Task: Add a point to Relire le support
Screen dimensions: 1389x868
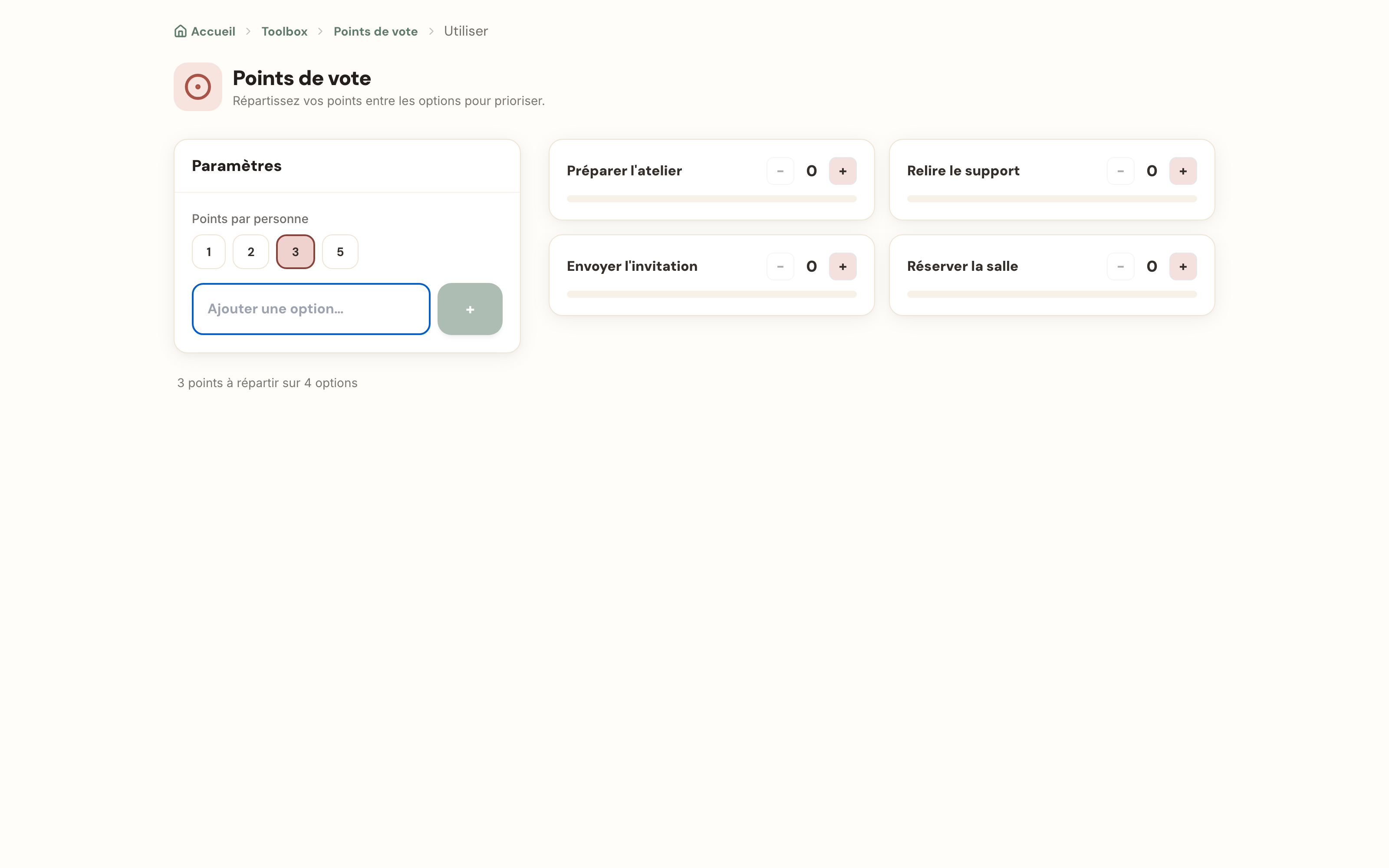Action: [x=1183, y=171]
